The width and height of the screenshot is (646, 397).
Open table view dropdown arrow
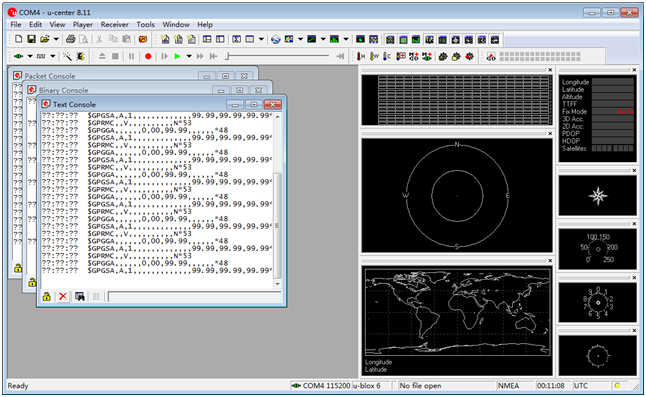tap(261, 39)
